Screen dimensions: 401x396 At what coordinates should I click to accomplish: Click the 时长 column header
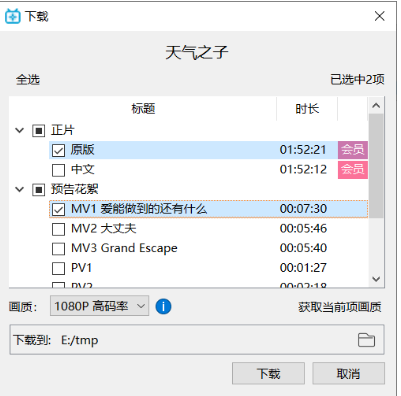click(307, 109)
